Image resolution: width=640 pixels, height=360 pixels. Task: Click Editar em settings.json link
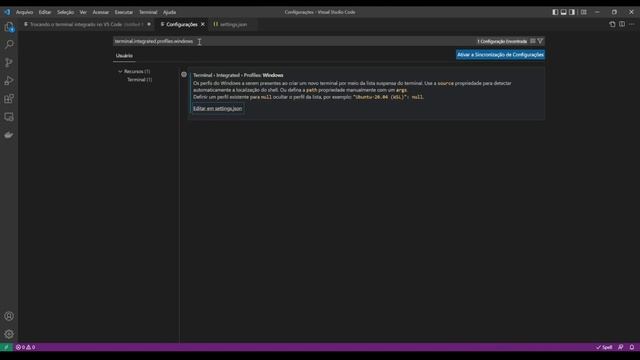[x=218, y=109]
